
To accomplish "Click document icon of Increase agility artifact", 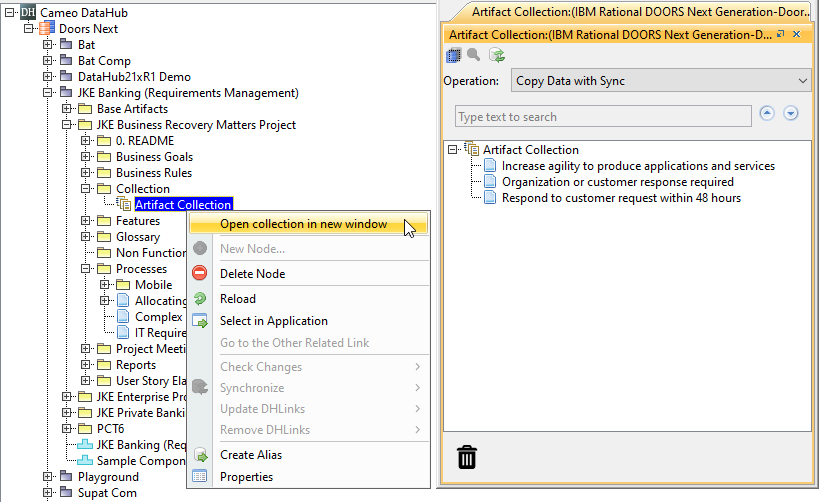I will [x=490, y=166].
